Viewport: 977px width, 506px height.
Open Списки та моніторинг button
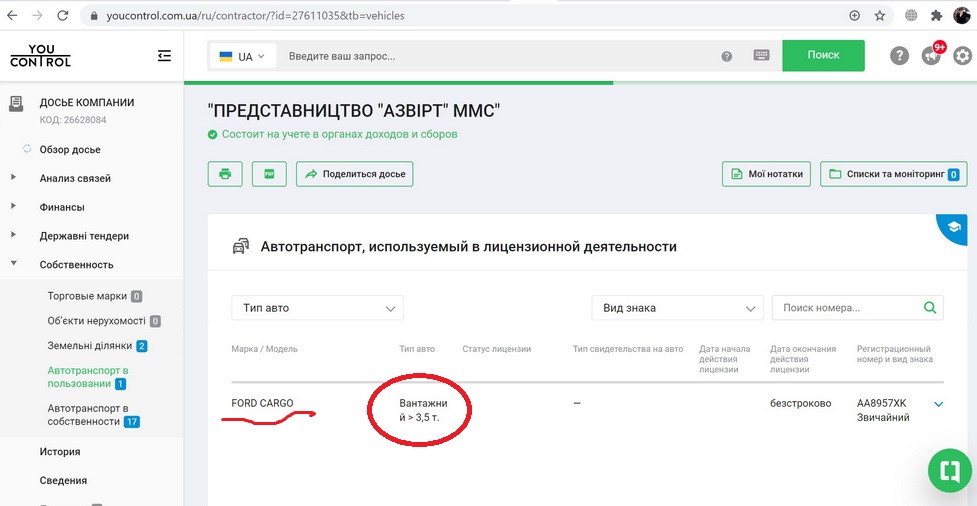(894, 174)
